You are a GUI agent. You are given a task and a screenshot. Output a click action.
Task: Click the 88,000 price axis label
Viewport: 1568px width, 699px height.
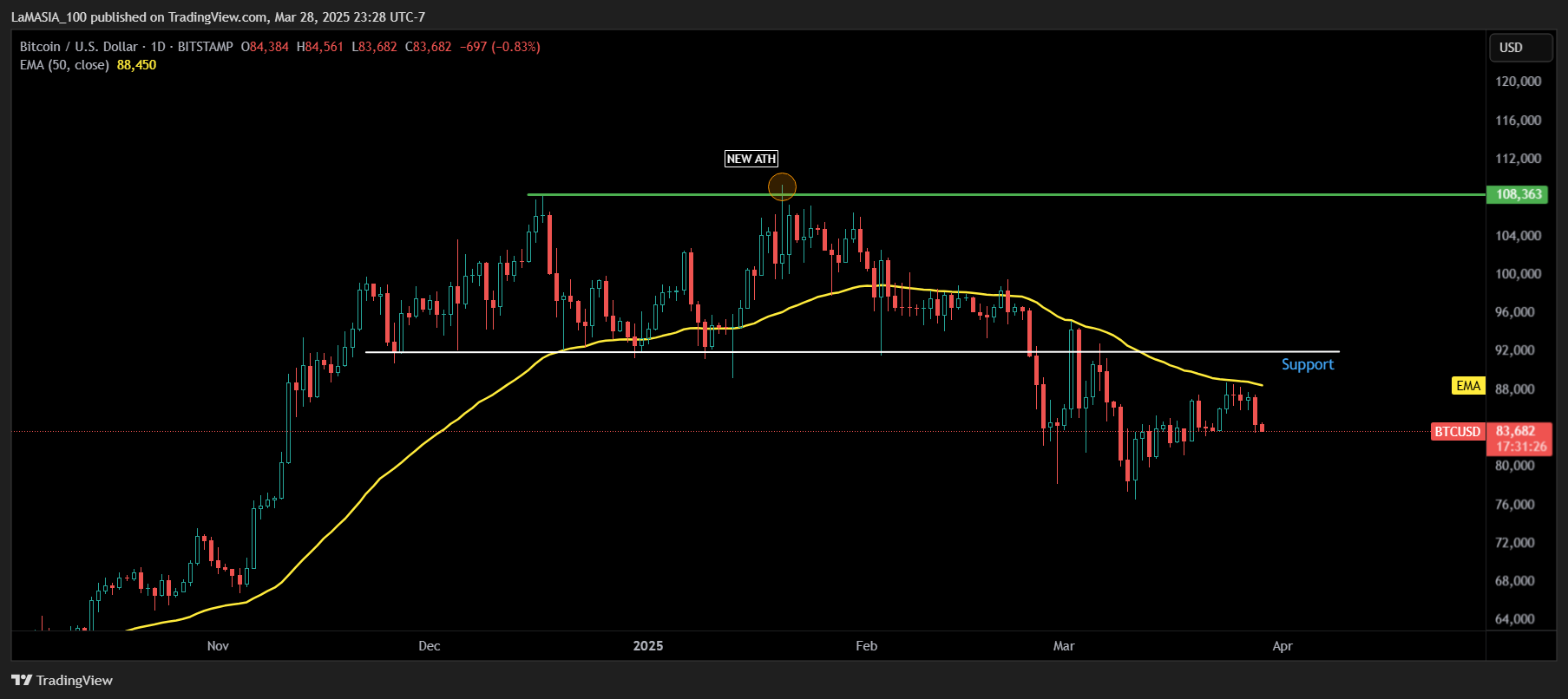click(1514, 389)
